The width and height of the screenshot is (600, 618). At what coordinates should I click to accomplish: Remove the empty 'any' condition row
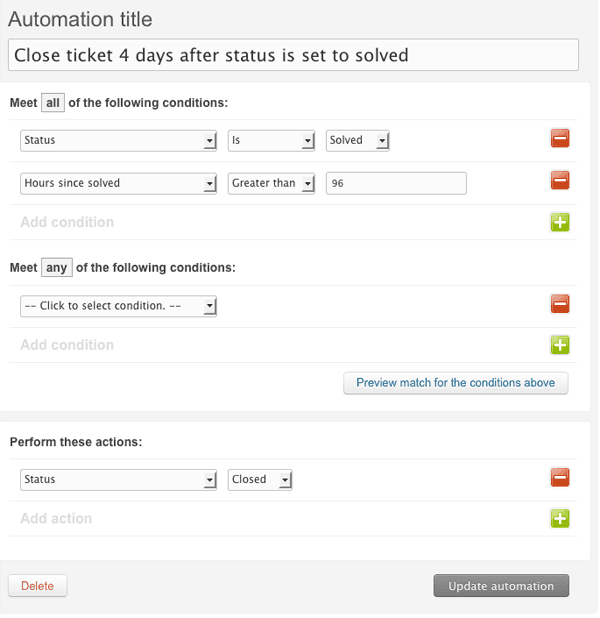click(x=560, y=304)
